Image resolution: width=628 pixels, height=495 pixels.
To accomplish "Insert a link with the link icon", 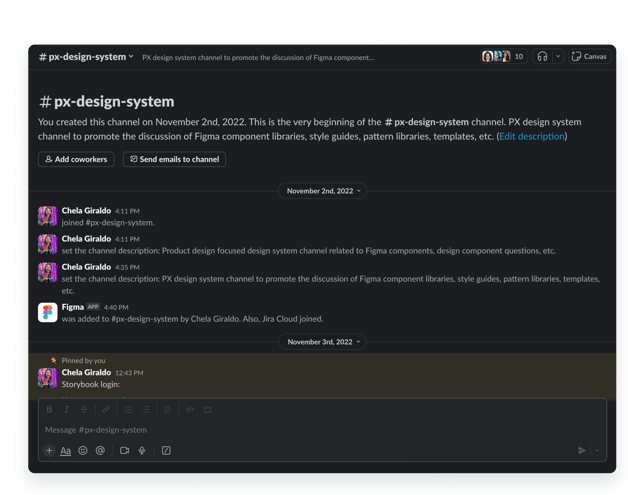I will tap(106, 409).
